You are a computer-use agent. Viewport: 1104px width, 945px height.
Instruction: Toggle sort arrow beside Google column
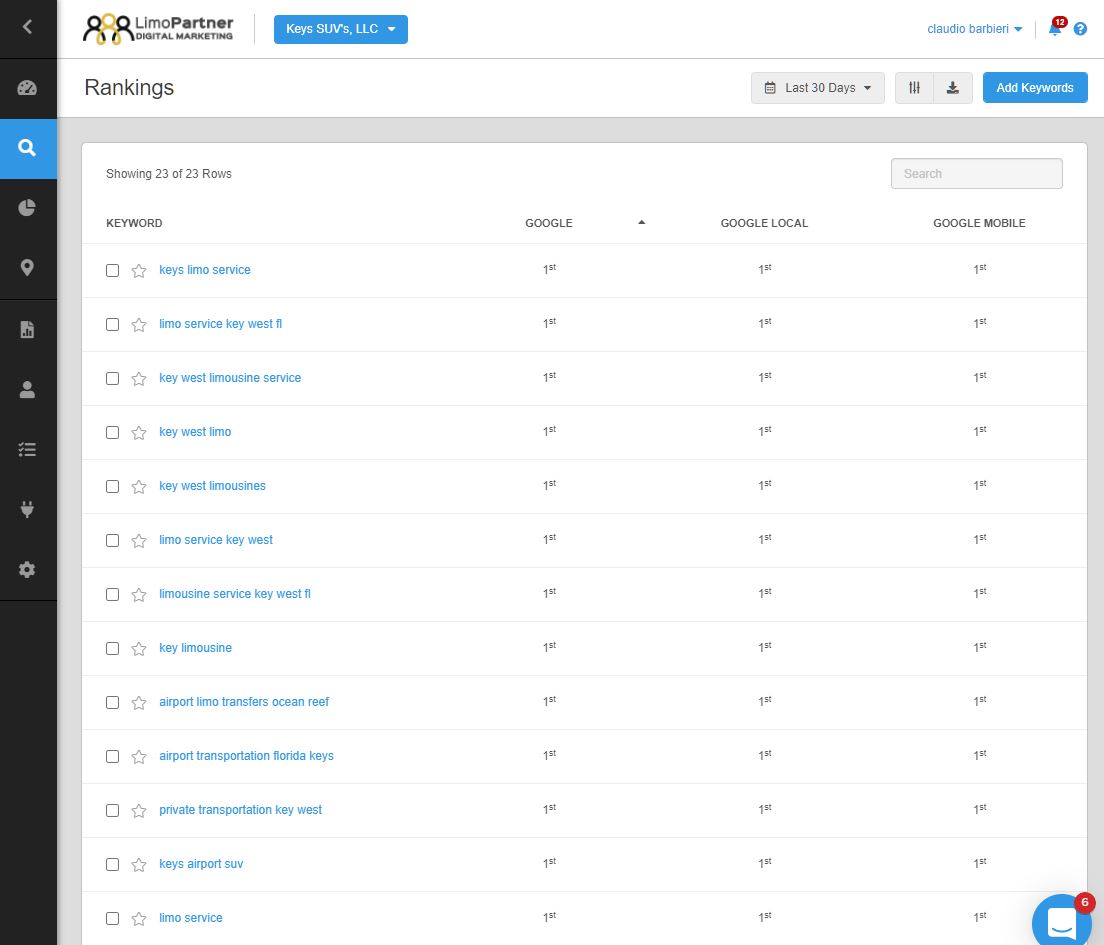[x=641, y=223]
